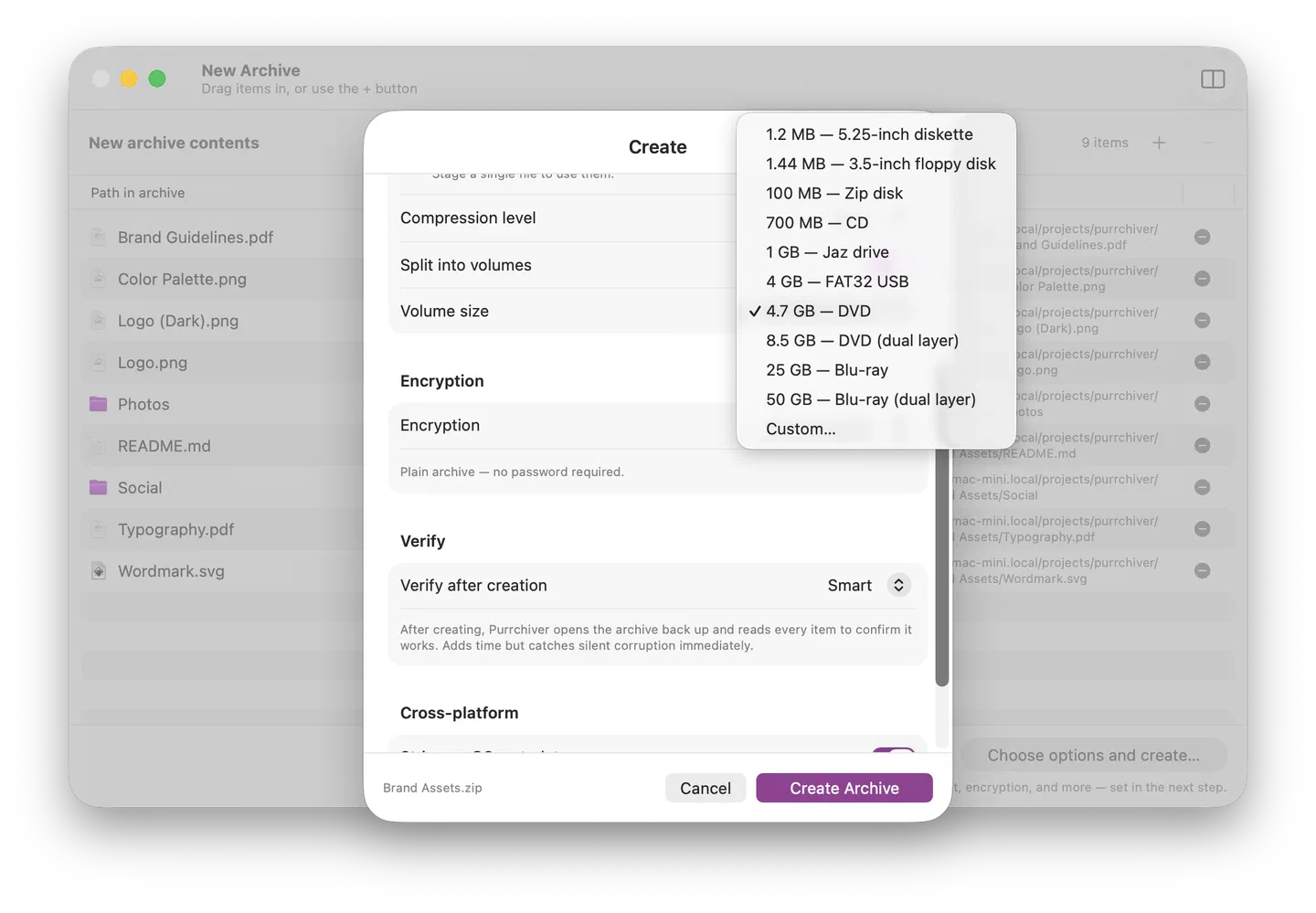
Task: Remove Brand Guidelines.pdf with its minus icon
Action: point(1203,237)
